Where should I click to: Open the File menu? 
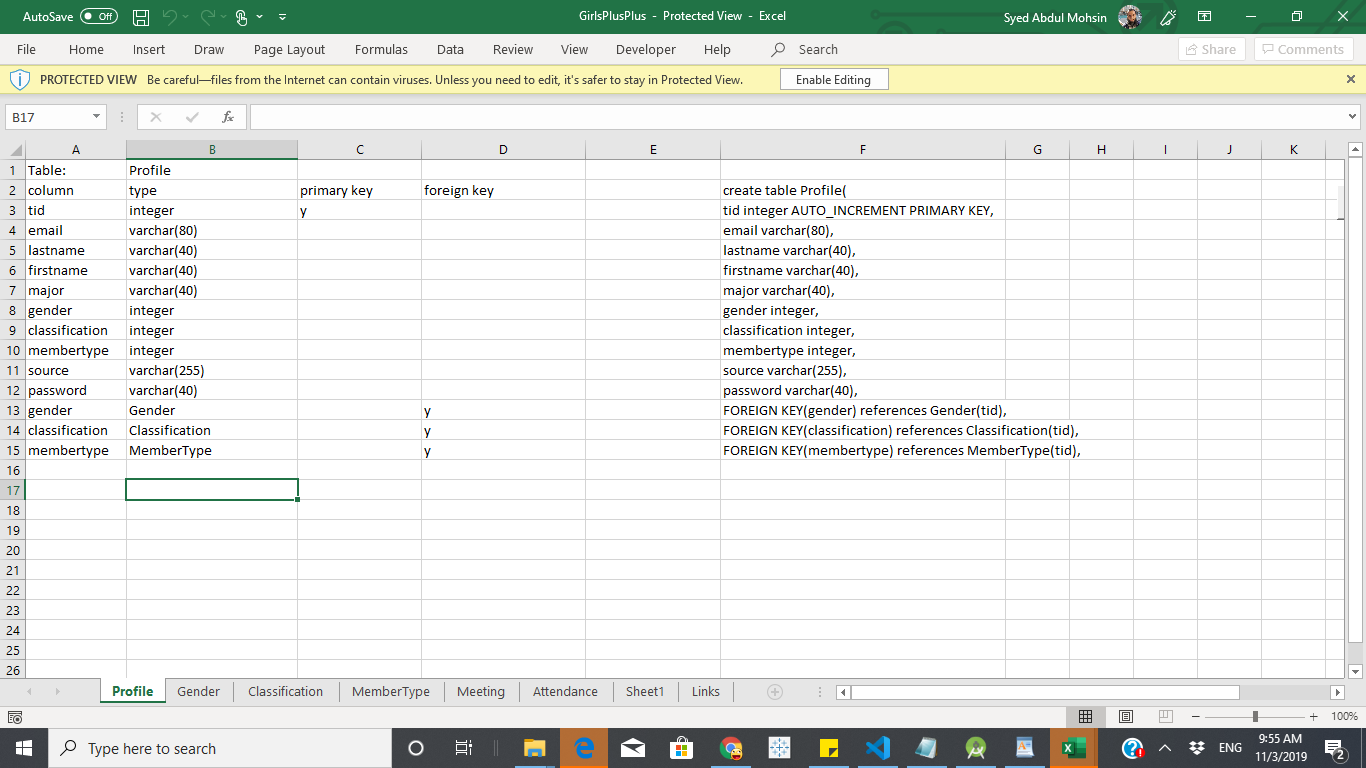[x=26, y=49]
